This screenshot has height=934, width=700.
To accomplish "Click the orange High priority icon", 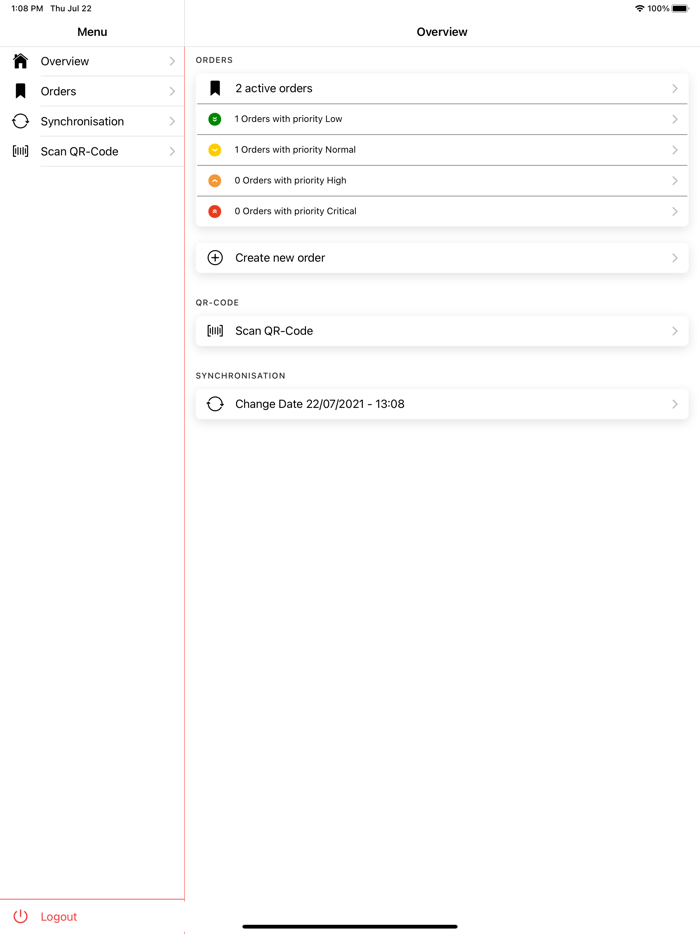I will tap(215, 181).
